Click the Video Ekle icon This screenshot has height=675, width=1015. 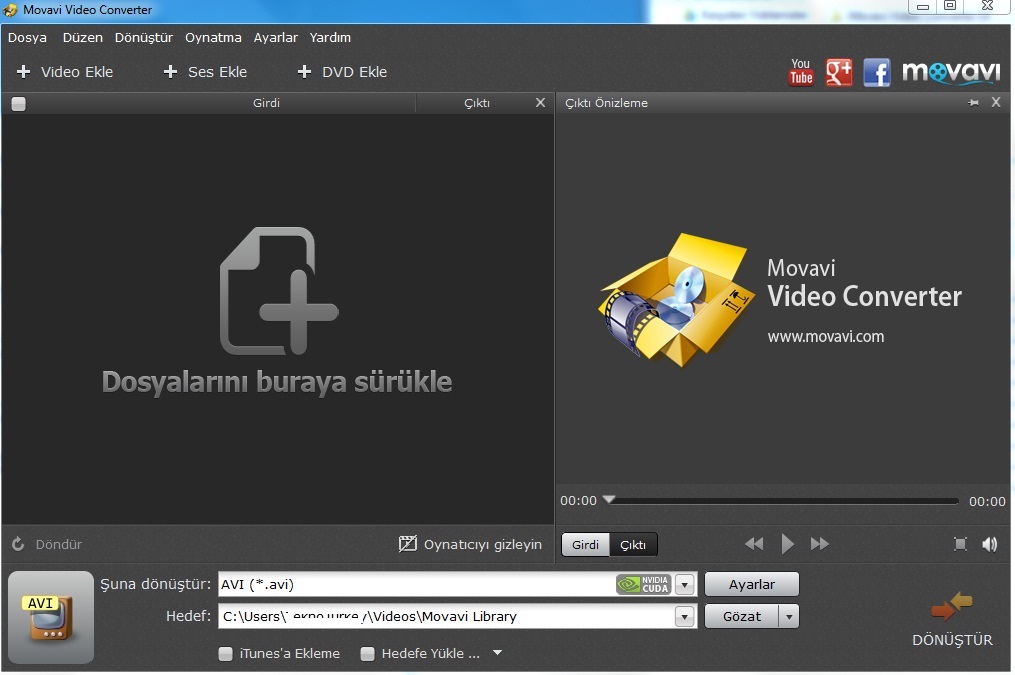[23, 71]
